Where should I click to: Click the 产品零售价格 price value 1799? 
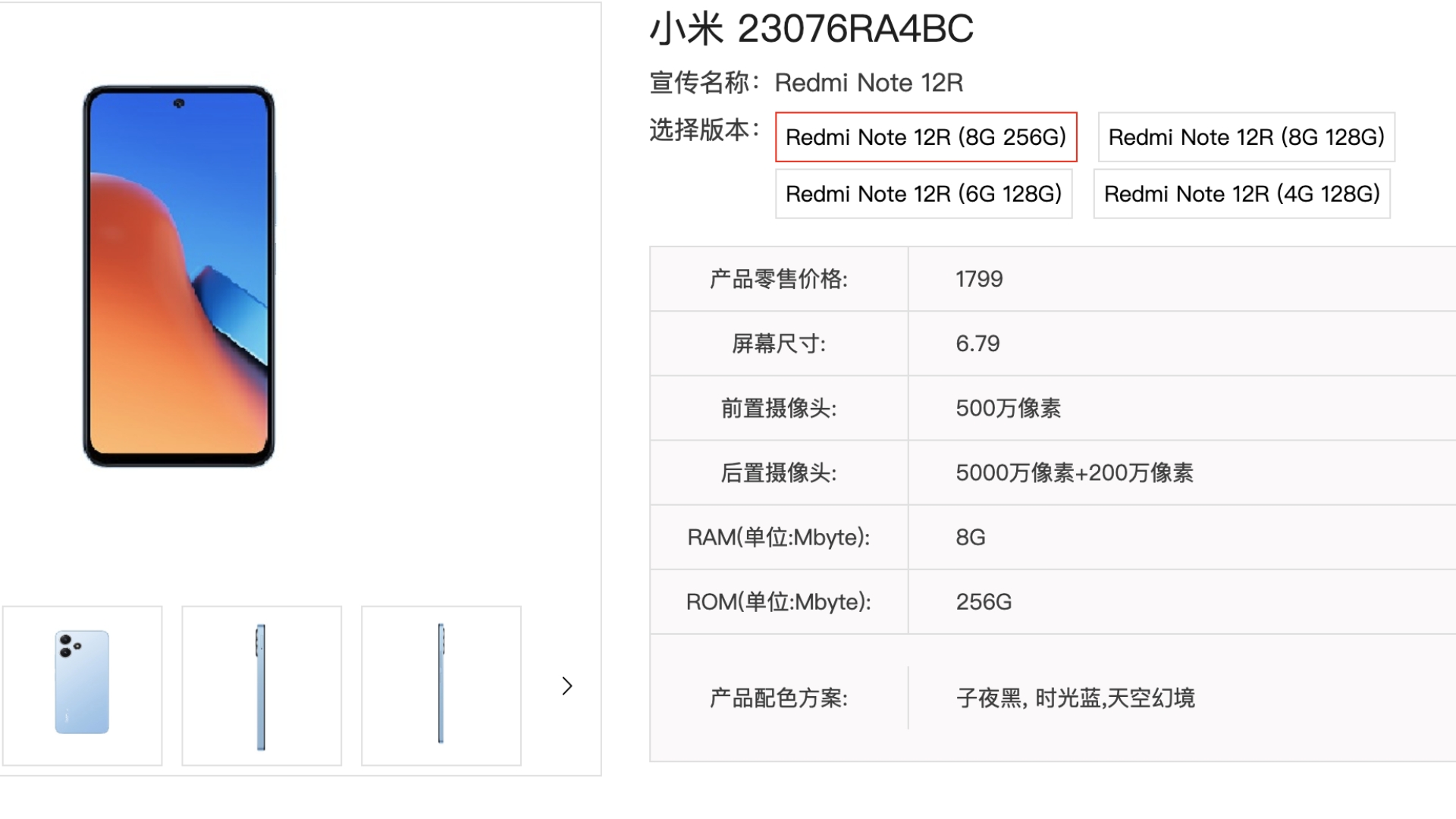[x=979, y=278]
